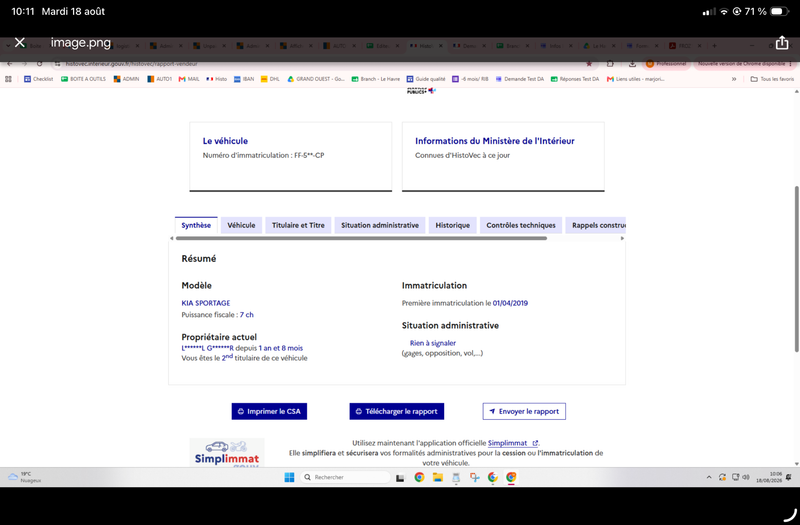Viewport: 800px width, 525px height.
Task: Click the Le véhicule card heading
Action: (225, 141)
